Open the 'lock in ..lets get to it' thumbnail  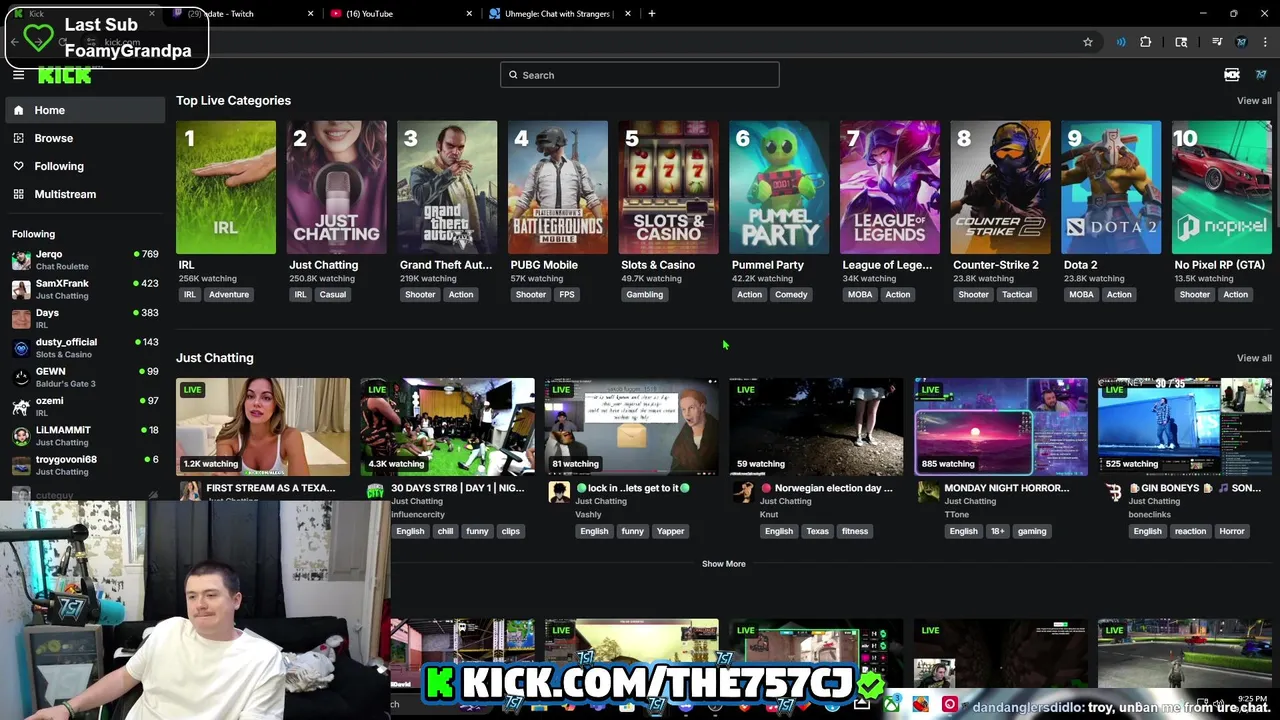(631, 427)
